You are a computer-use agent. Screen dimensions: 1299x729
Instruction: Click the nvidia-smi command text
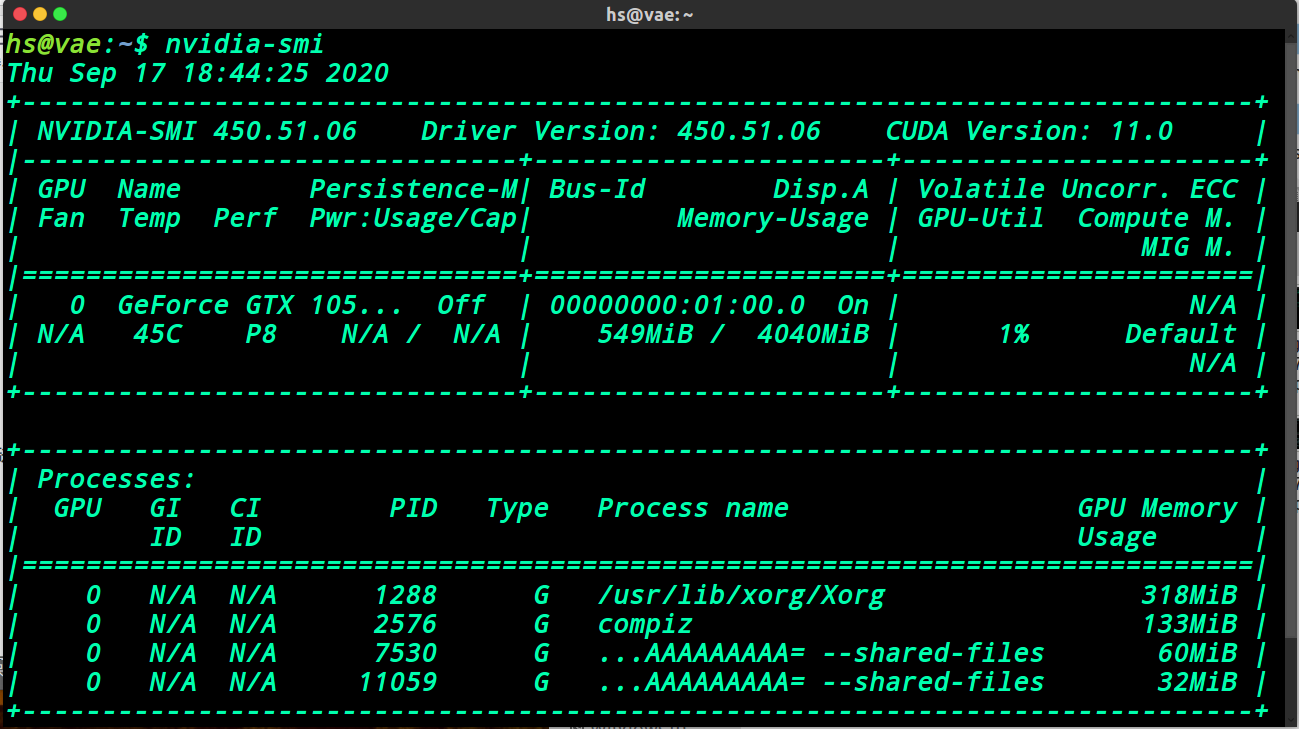coord(244,44)
